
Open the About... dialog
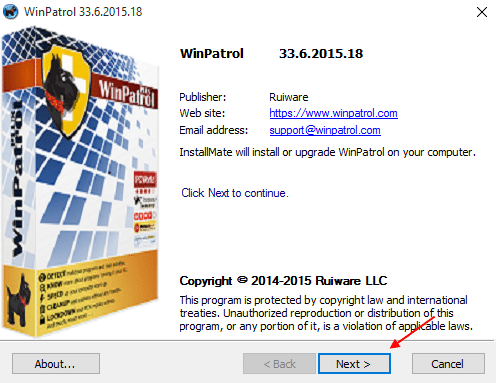point(56,364)
